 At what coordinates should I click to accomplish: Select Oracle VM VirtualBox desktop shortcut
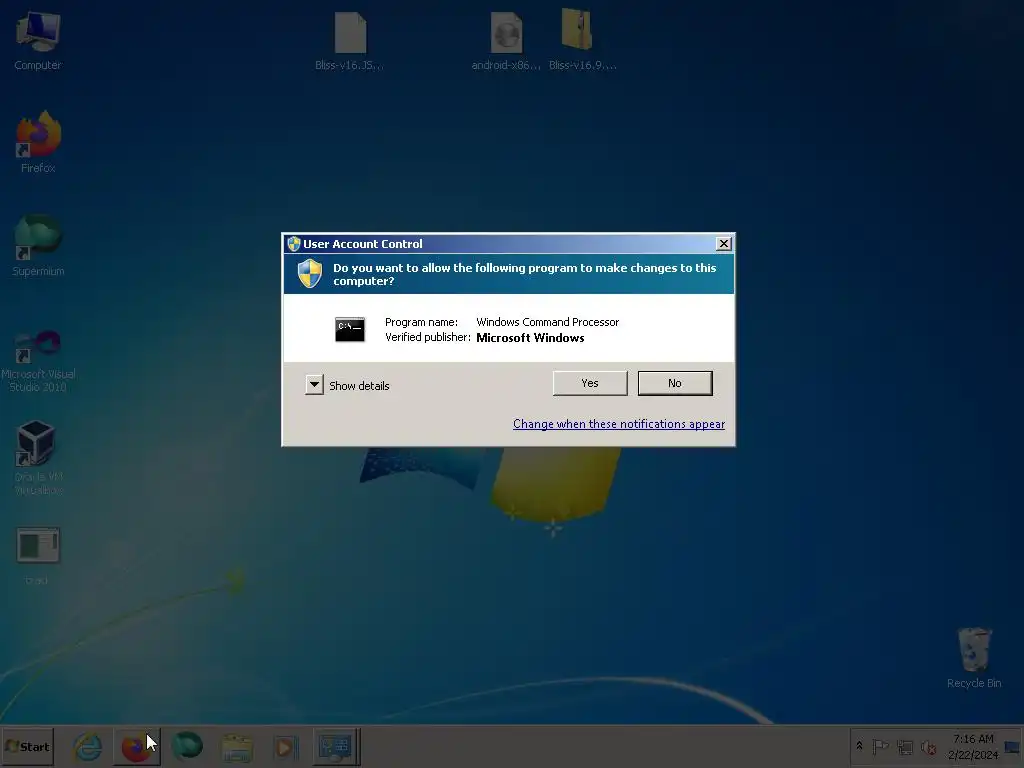click(38, 458)
